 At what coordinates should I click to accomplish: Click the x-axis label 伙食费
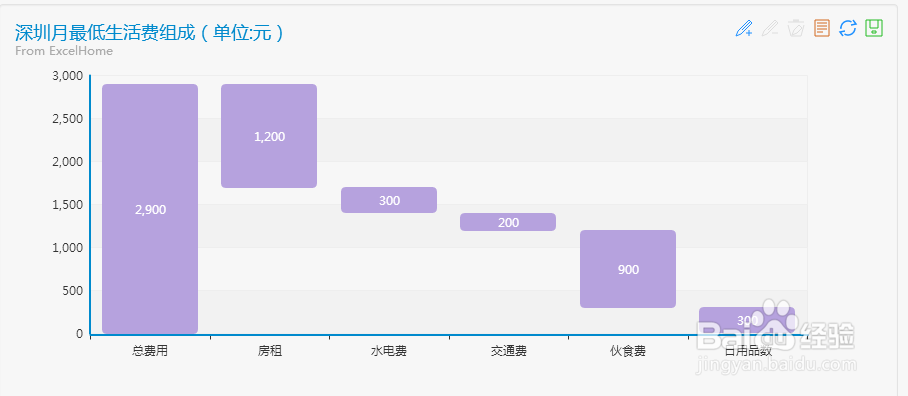pos(628,351)
